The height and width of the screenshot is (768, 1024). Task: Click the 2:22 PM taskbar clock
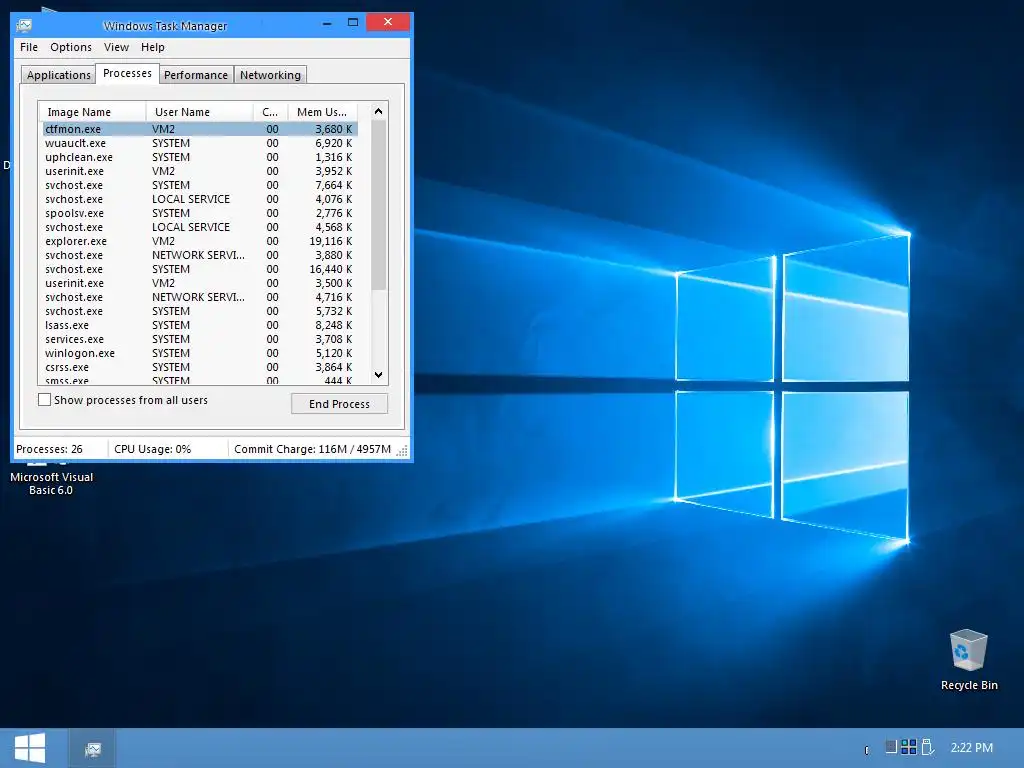[x=971, y=747]
